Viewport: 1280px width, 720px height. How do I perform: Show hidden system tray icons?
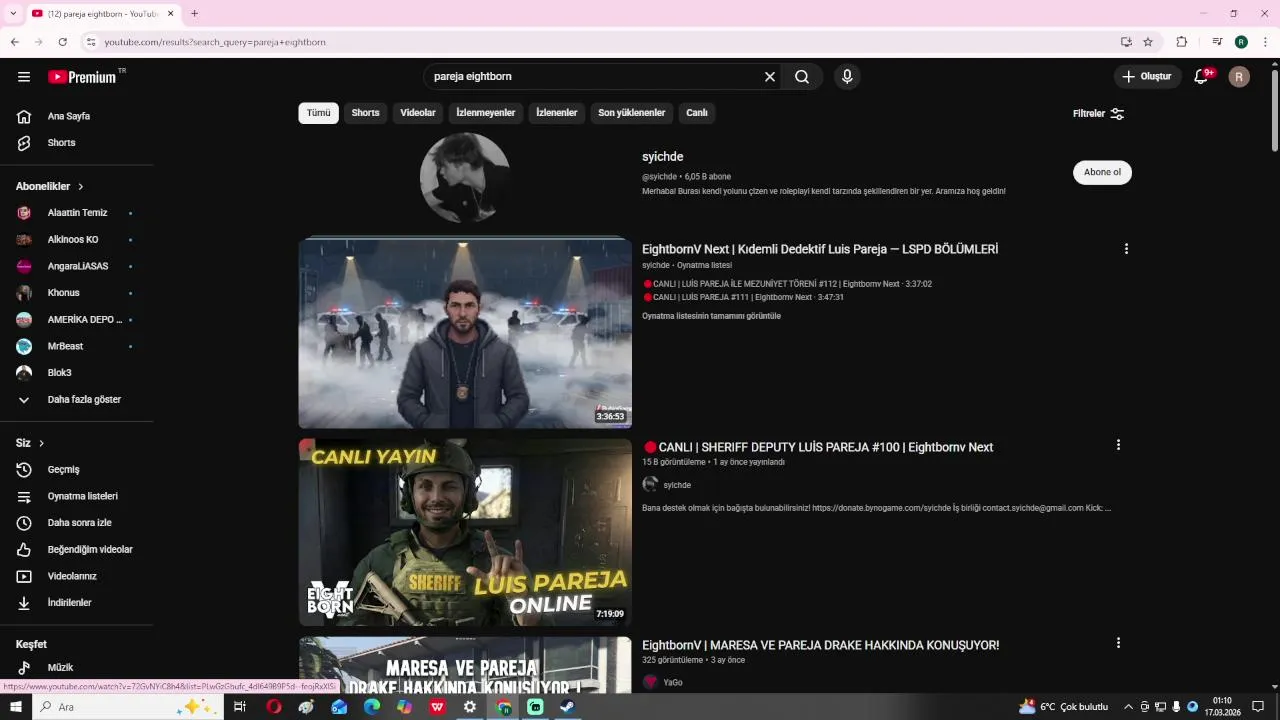tap(1129, 707)
